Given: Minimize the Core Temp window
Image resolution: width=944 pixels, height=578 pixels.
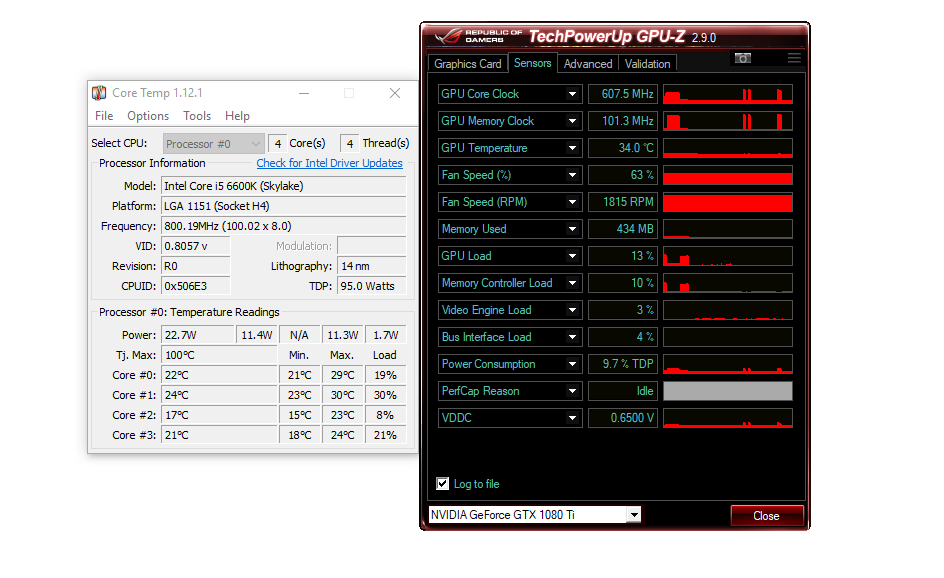Looking at the screenshot, I should (304, 93).
